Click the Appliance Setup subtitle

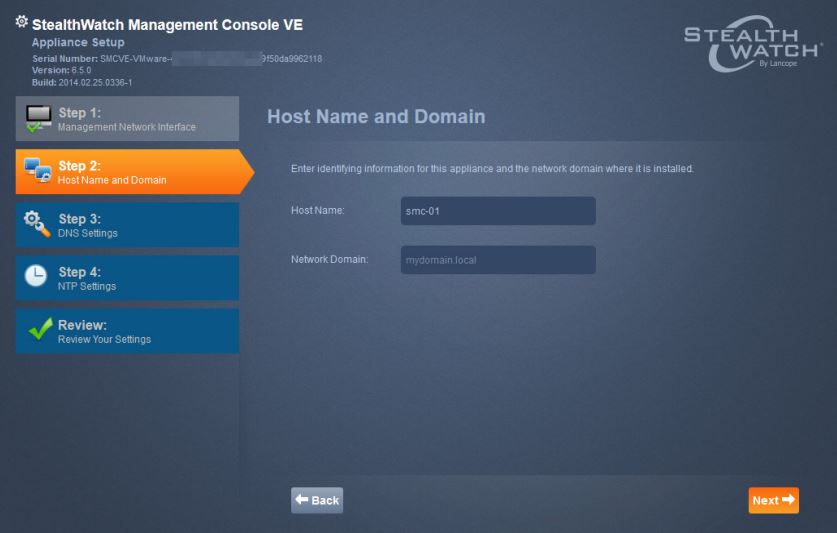pyautogui.click(x=78, y=42)
